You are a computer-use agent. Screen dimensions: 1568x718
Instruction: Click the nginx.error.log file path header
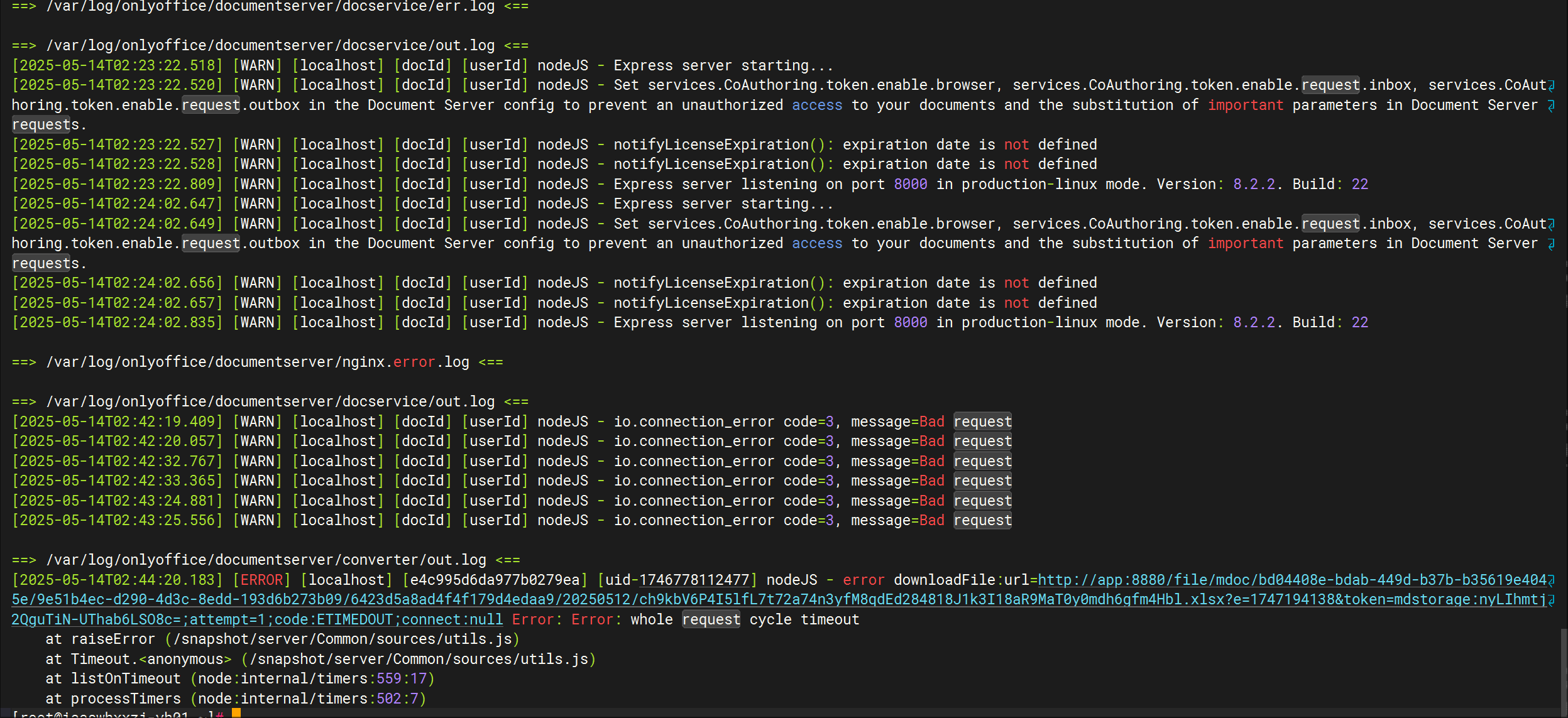coord(258,362)
